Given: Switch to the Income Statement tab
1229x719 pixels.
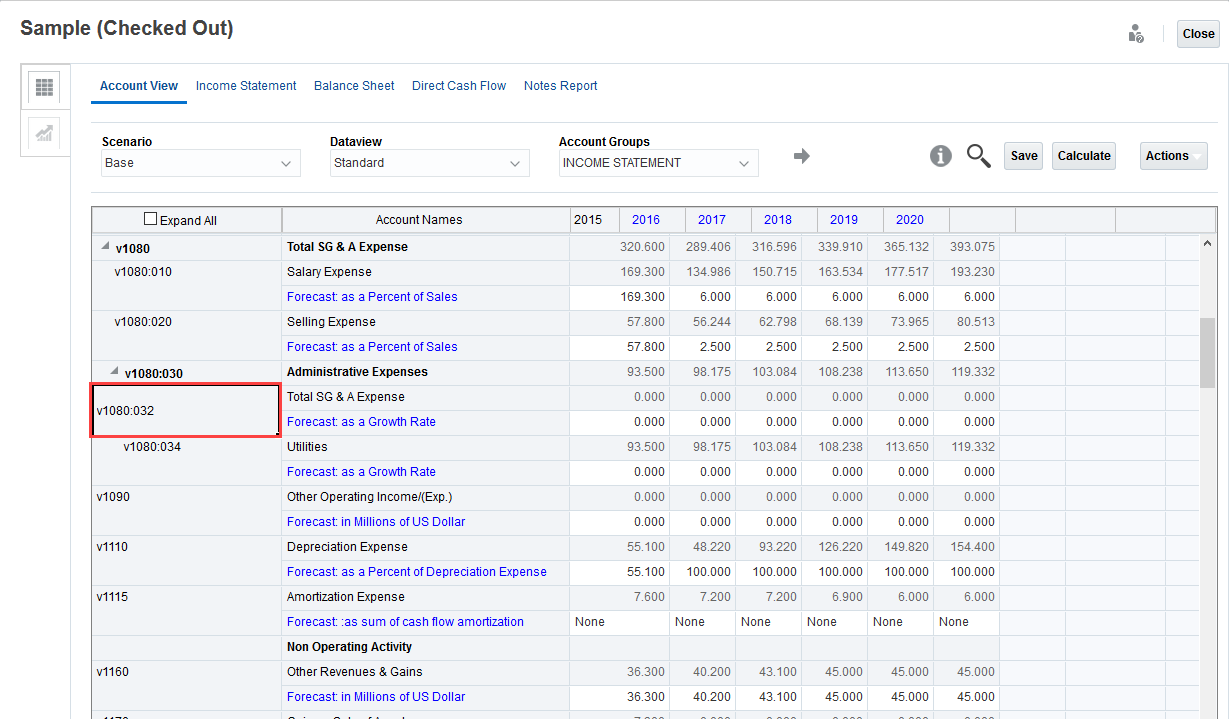Looking at the screenshot, I should [246, 86].
